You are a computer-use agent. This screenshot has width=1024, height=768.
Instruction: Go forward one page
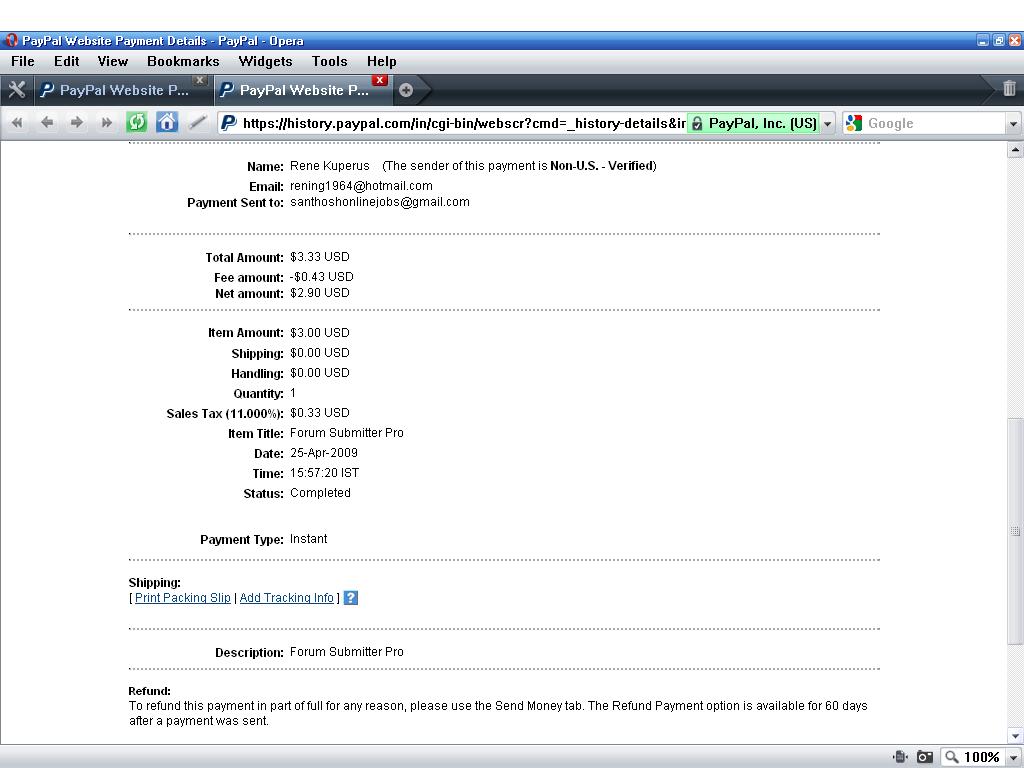tap(76, 122)
